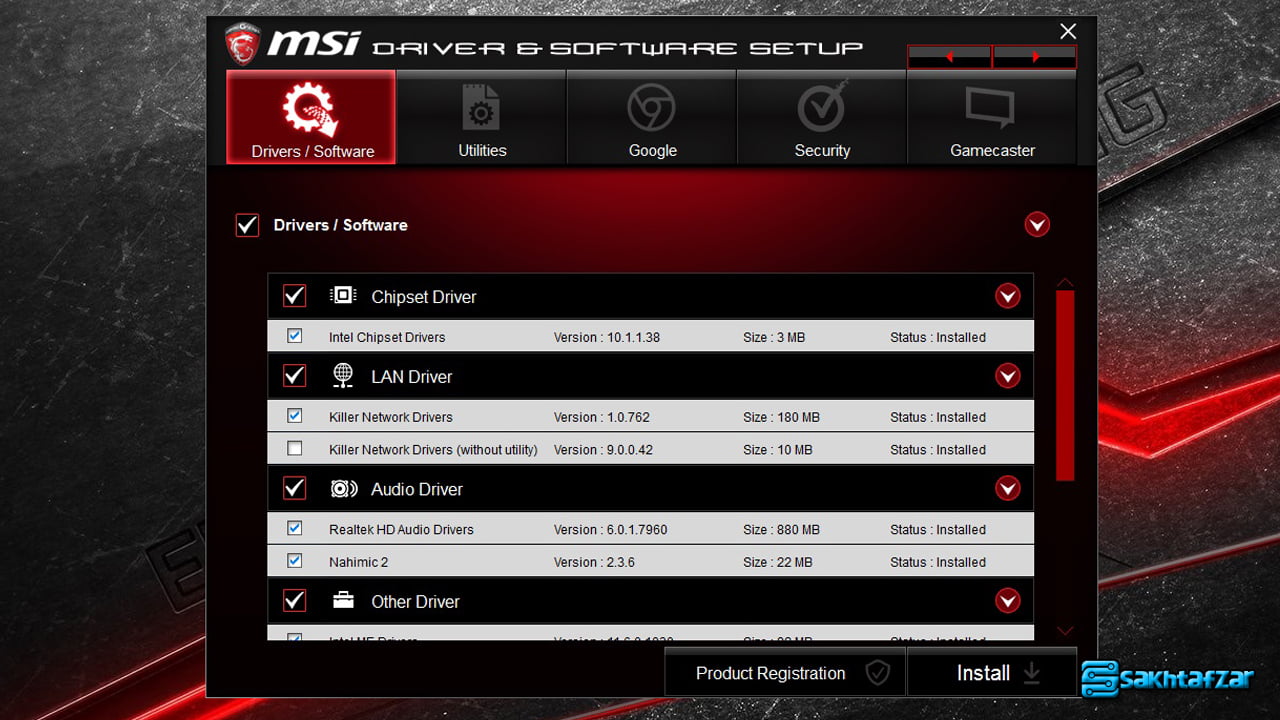Click the Gamecaster speech bubble icon
The height and width of the screenshot is (720, 1280).
[991, 108]
